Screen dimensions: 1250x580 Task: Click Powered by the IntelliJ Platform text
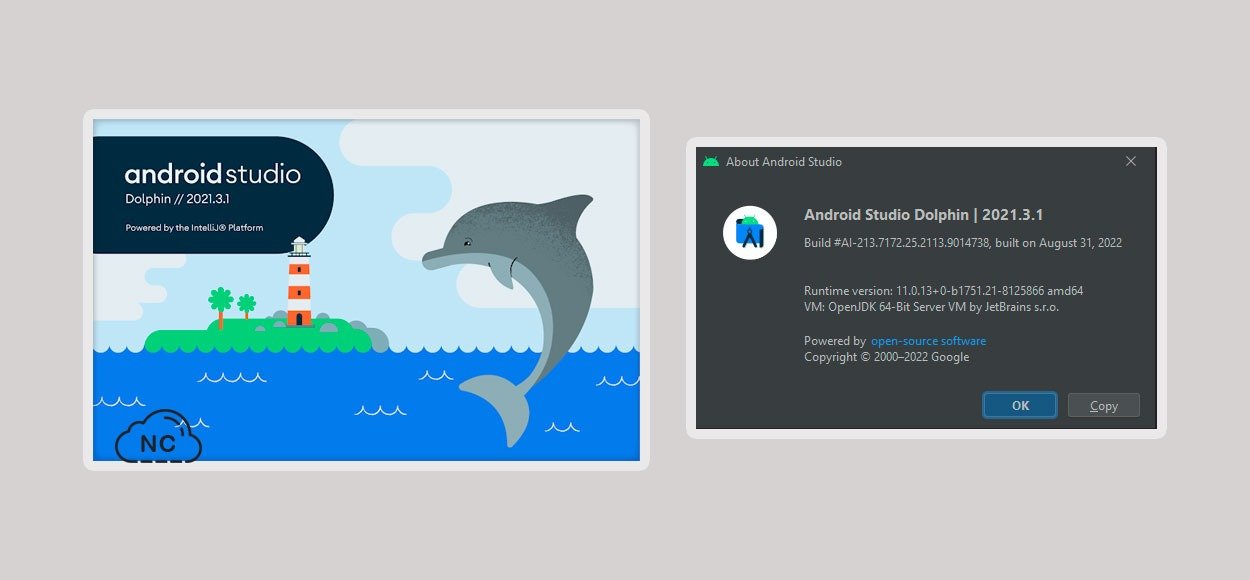pos(194,228)
